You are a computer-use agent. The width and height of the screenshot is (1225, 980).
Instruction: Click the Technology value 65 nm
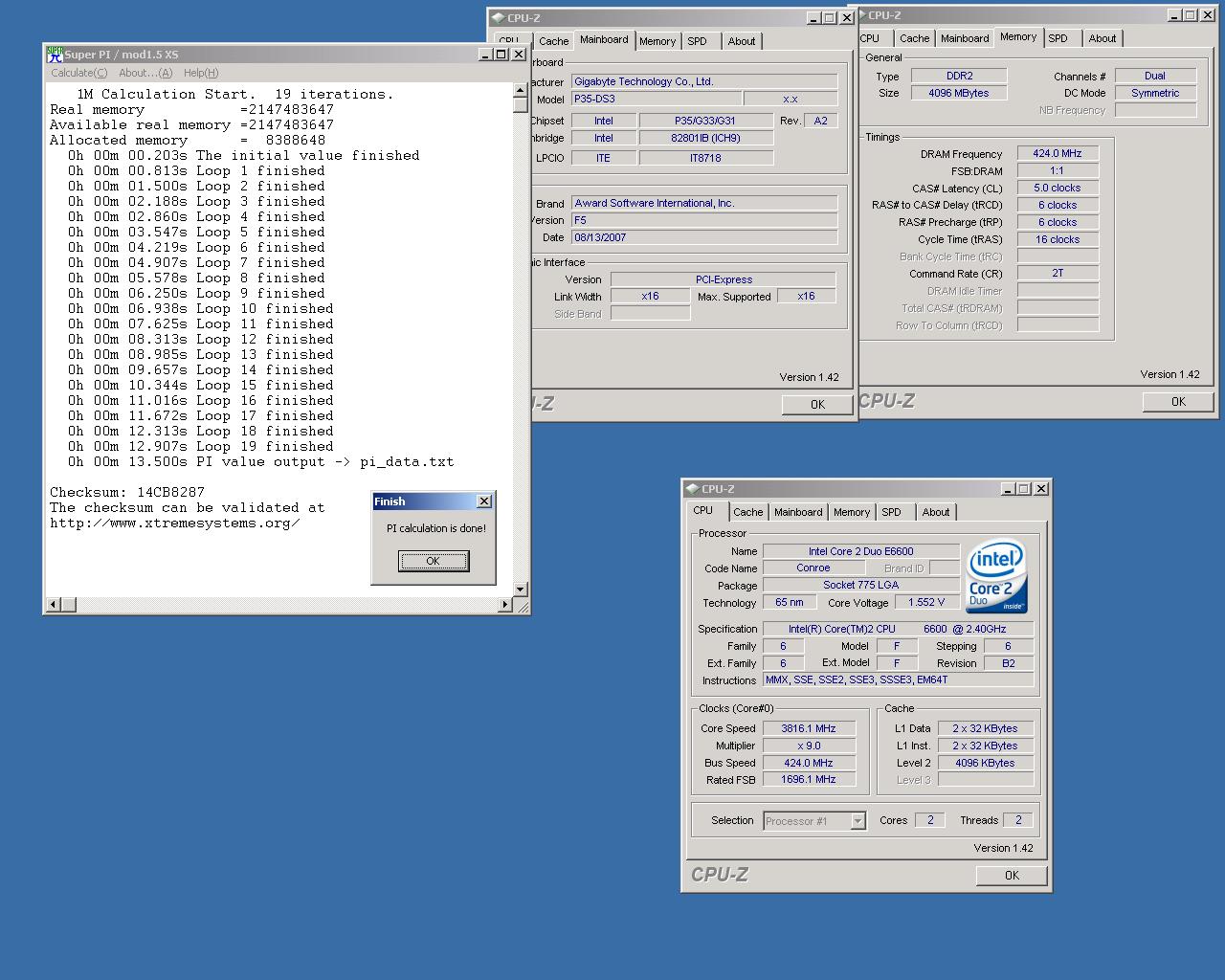pyautogui.click(x=790, y=602)
